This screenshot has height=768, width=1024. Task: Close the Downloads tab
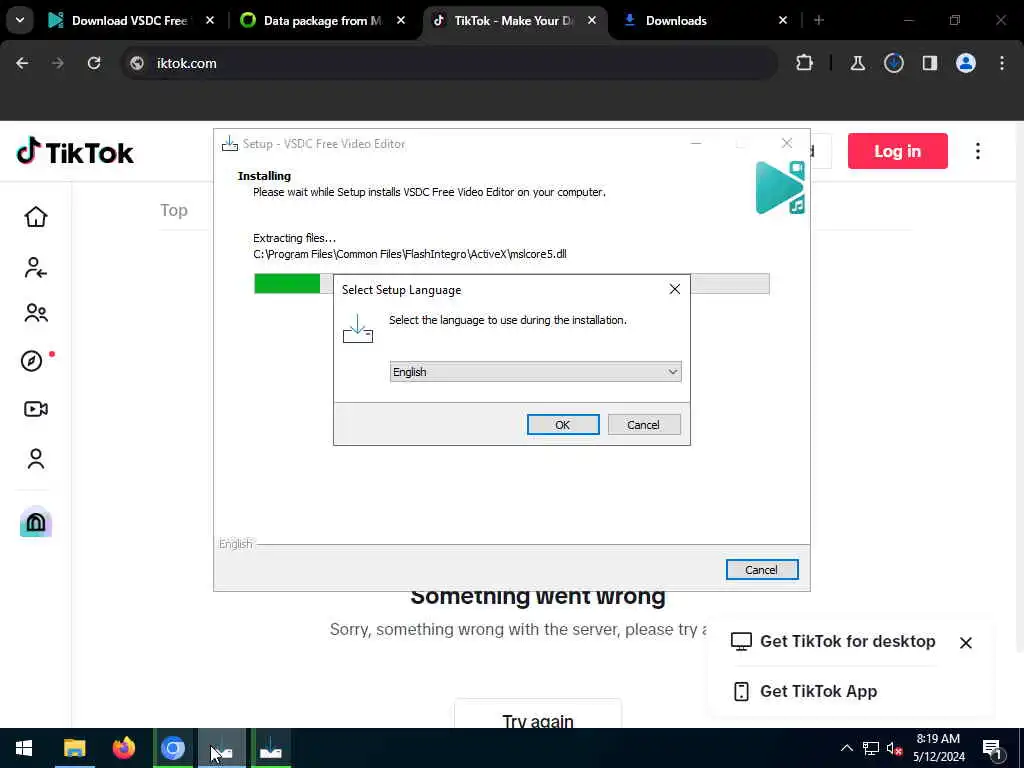coord(783,20)
